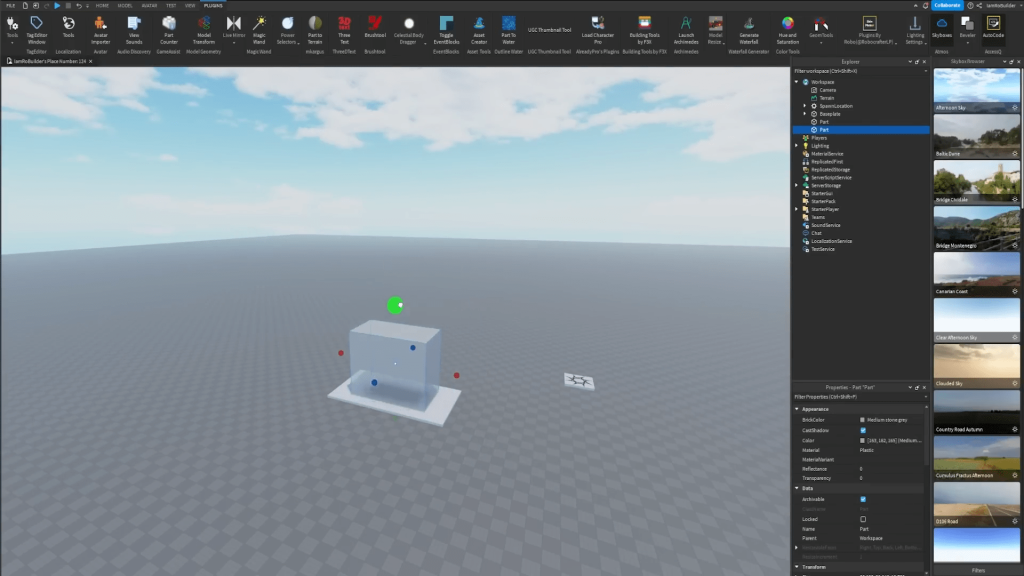Run the Part to Terrain plugin
1024x576 pixels.
[x=315, y=30]
